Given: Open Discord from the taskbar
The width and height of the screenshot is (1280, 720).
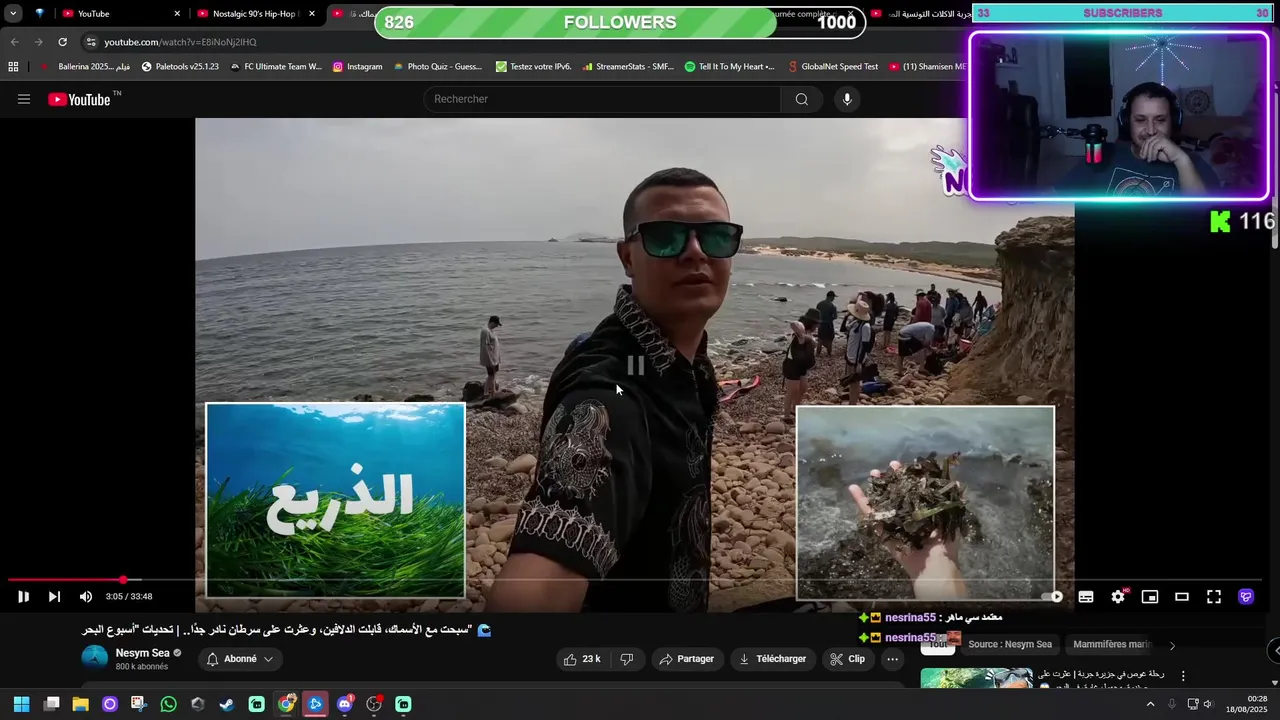Looking at the screenshot, I should [x=345, y=704].
